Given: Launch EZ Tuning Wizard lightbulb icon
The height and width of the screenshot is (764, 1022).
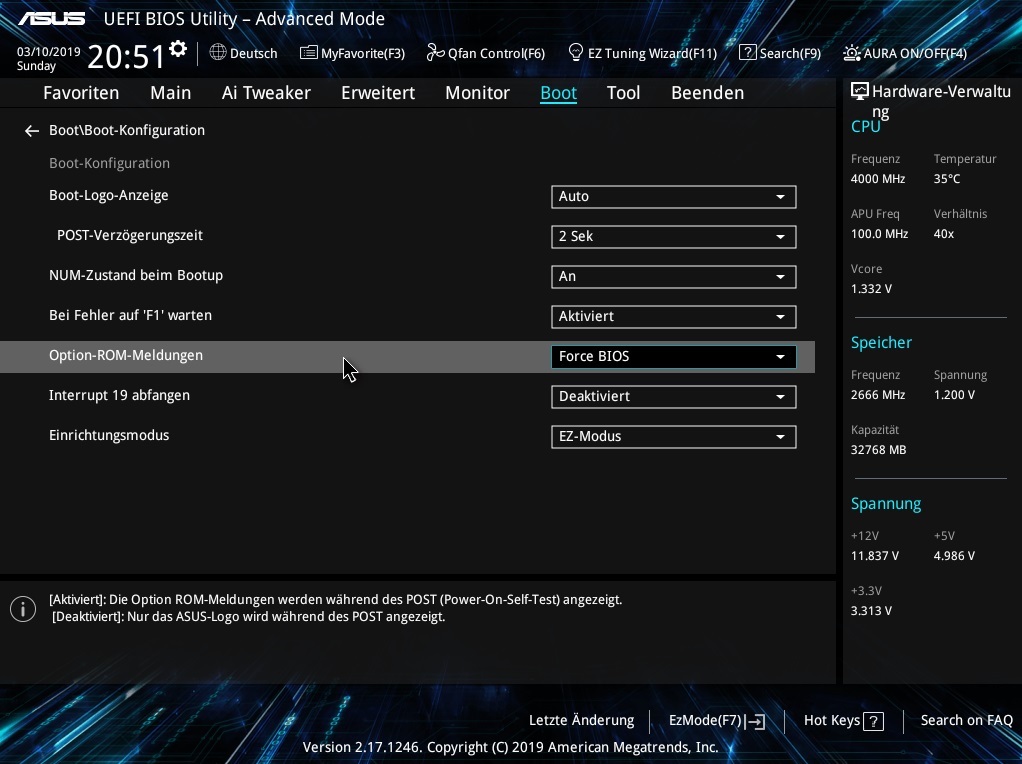Looking at the screenshot, I should [576, 52].
